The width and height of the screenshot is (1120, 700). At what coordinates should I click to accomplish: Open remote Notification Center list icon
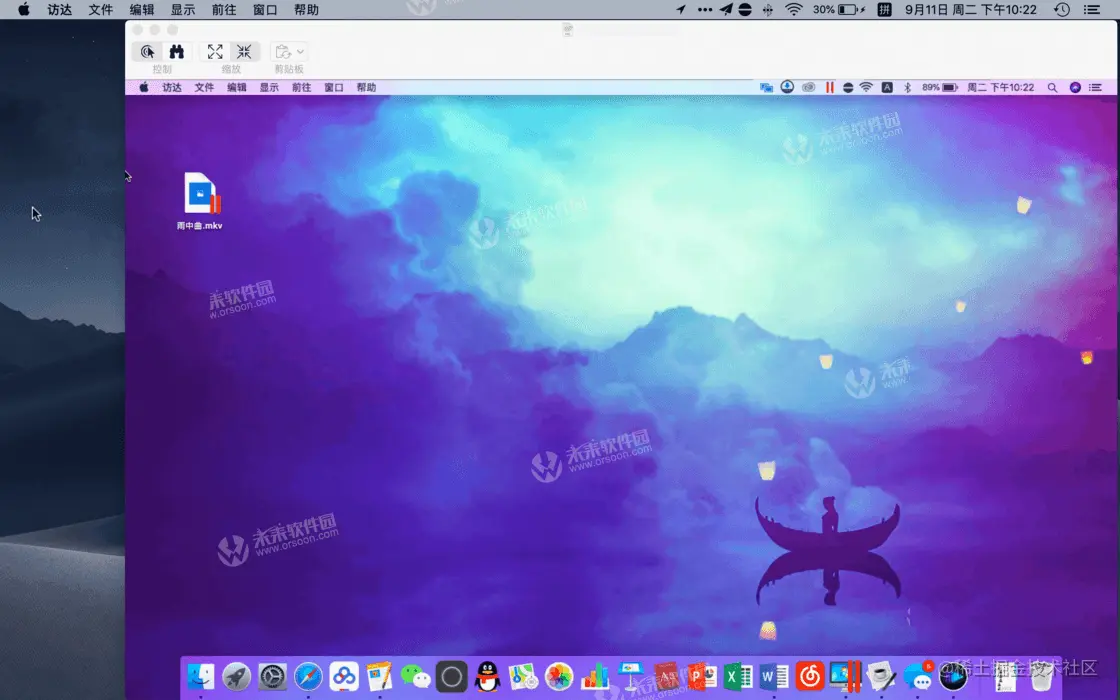tap(1096, 87)
